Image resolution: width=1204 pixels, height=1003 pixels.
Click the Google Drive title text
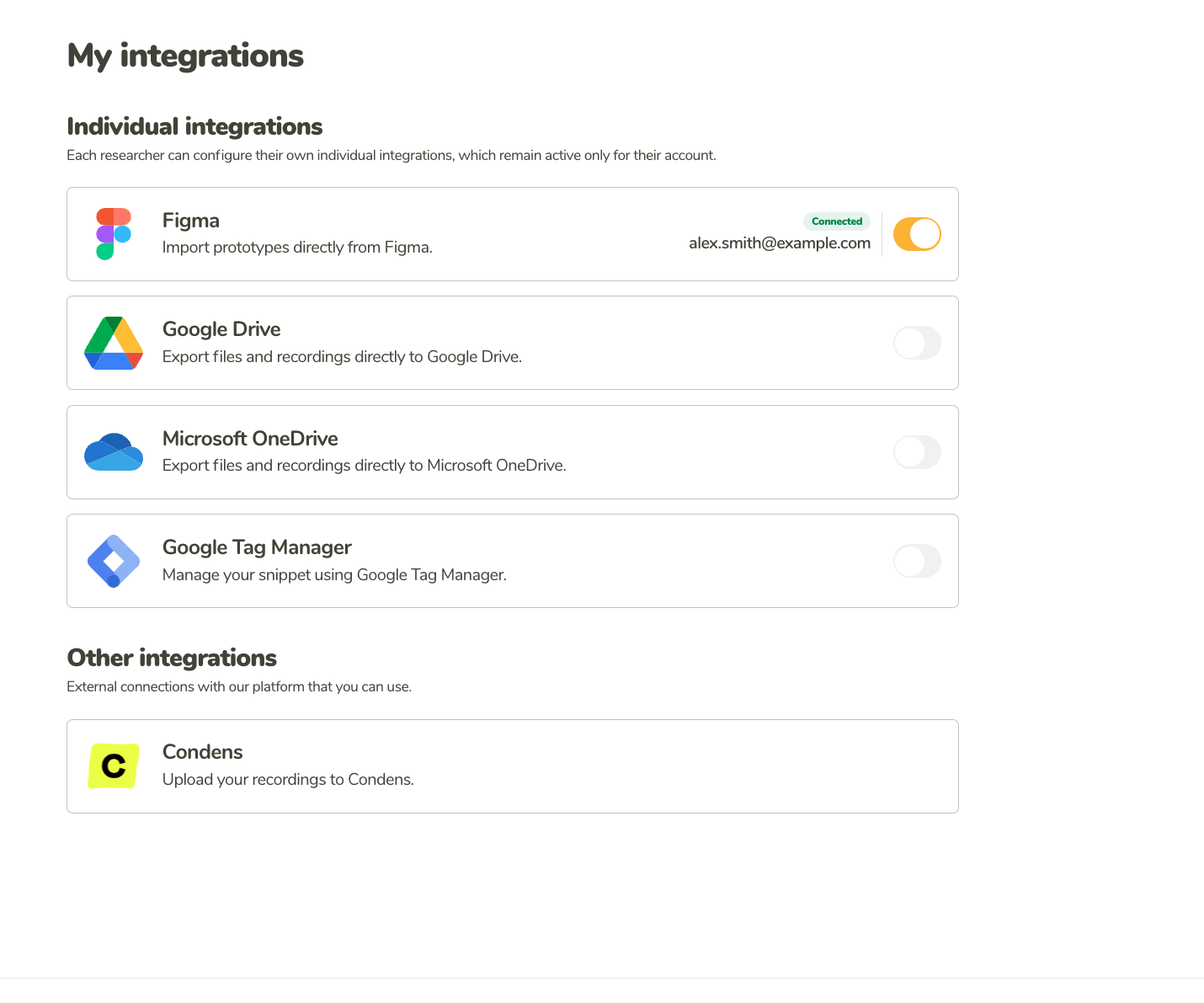coord(221,329)
